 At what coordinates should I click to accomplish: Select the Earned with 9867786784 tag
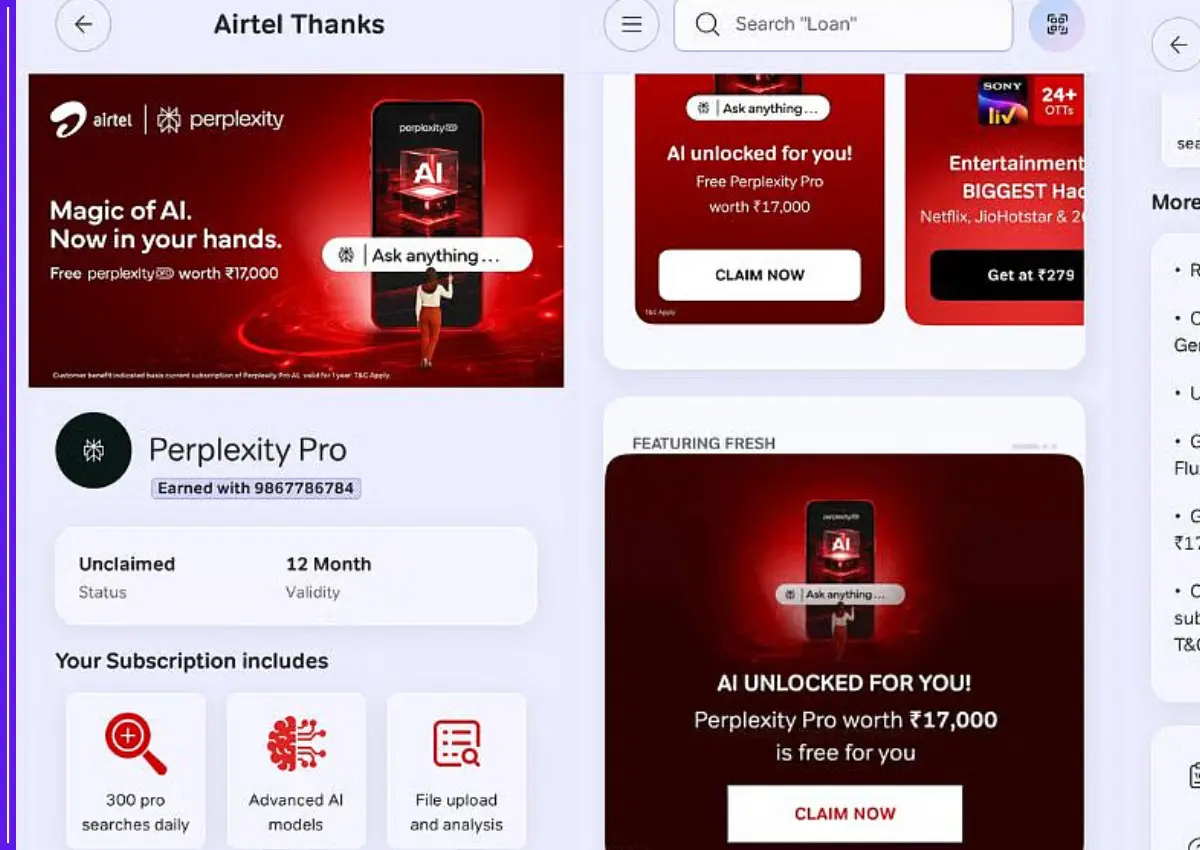256,488
